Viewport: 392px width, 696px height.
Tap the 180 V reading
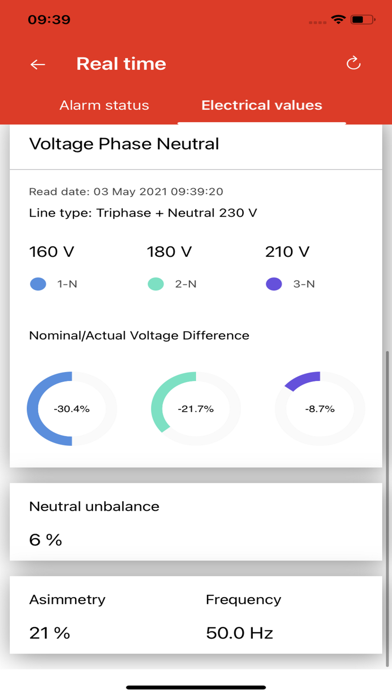tap(170, 252)
